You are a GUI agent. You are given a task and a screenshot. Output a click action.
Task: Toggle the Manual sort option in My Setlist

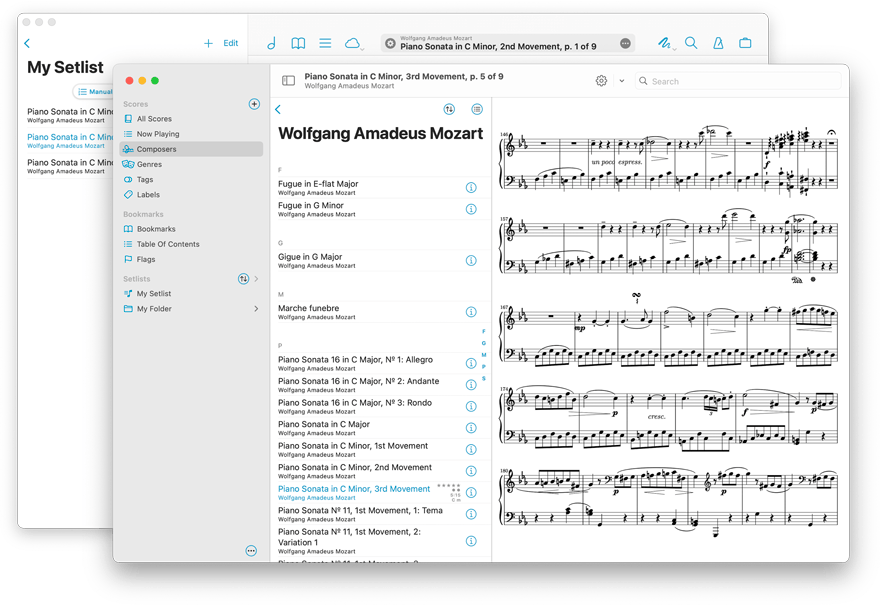(x=94, y=91)
